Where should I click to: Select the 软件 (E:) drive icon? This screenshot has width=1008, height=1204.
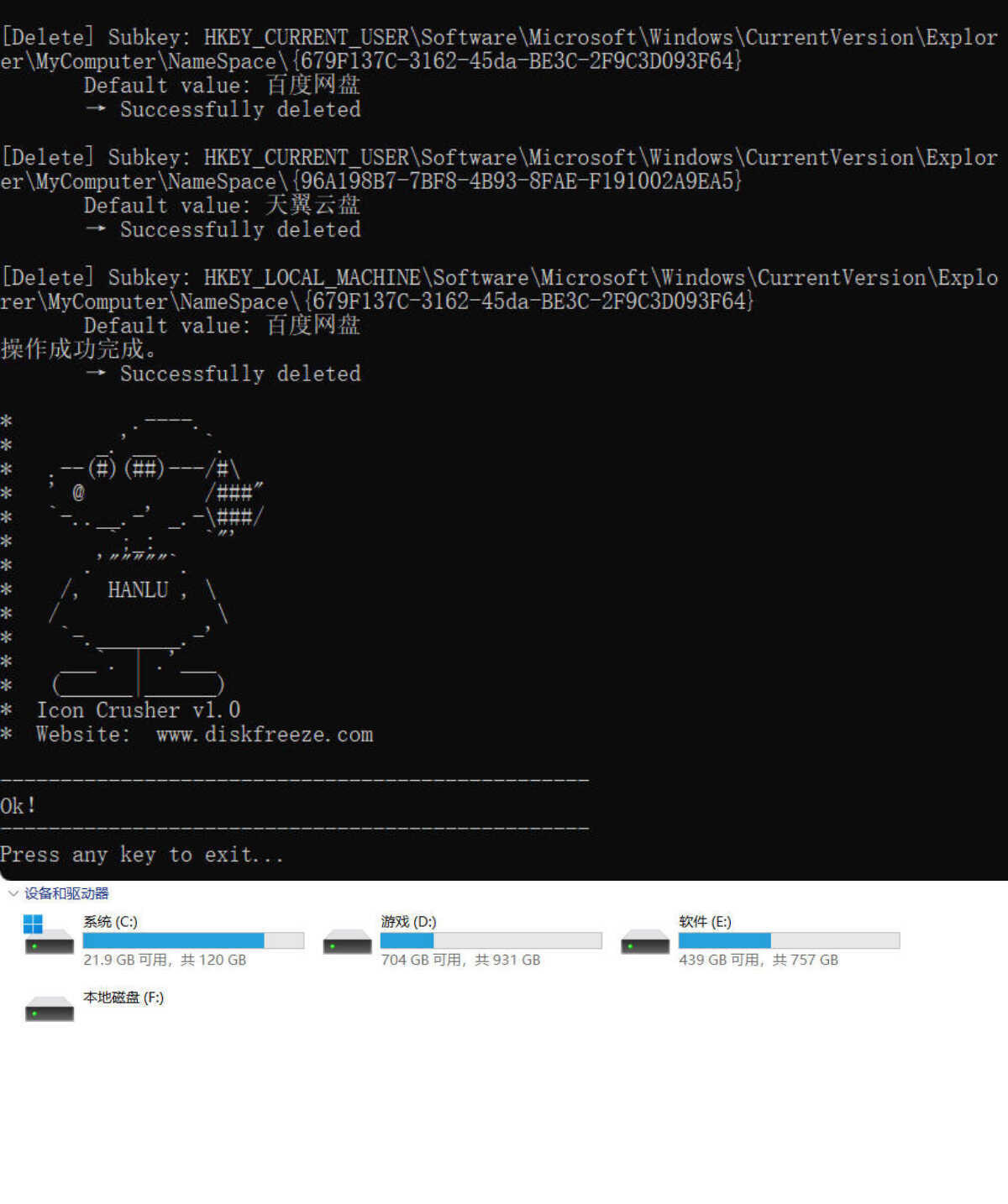(x=644, y=941)
